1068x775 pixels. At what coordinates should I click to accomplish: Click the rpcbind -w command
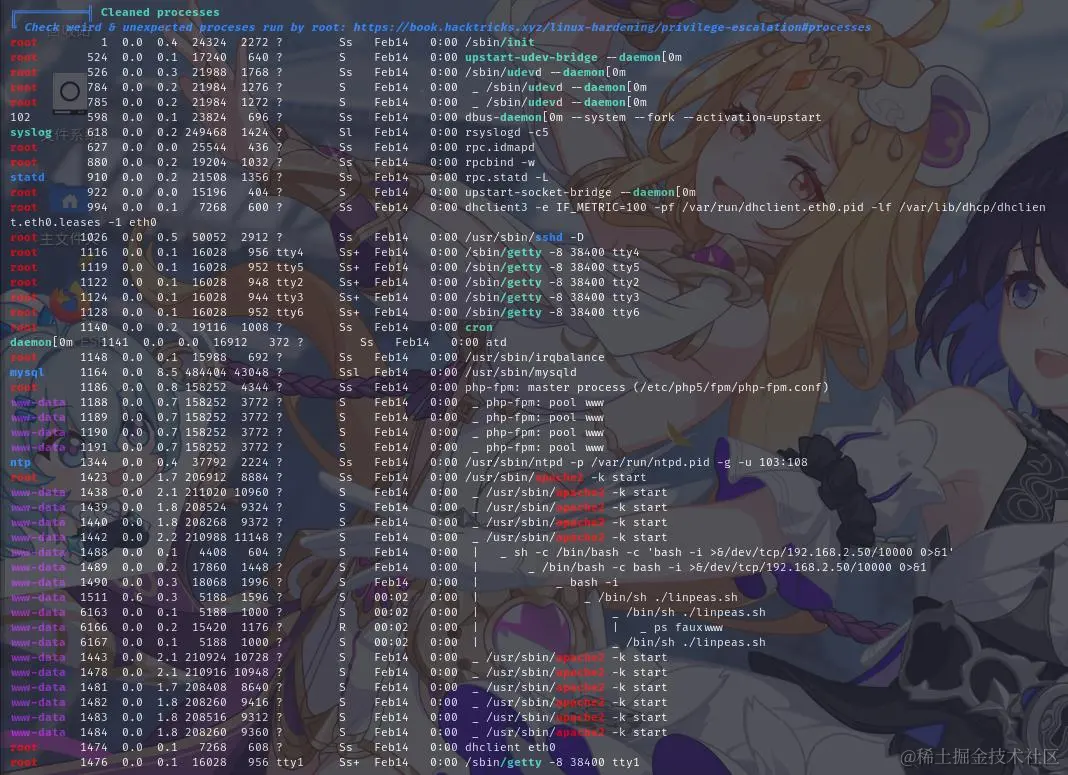pyautogui.click(x=499, y=162)
